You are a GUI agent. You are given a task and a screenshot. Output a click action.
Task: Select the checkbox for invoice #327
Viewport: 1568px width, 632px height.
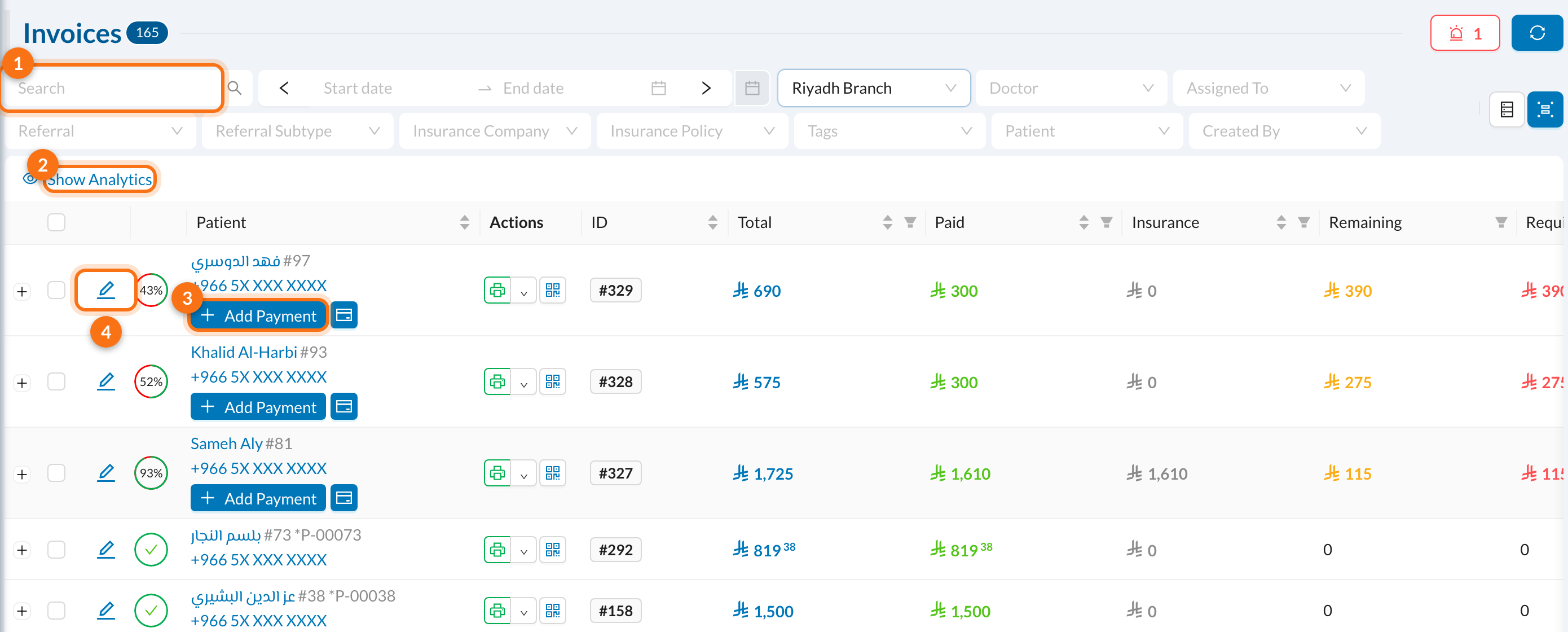coord(56,473)
